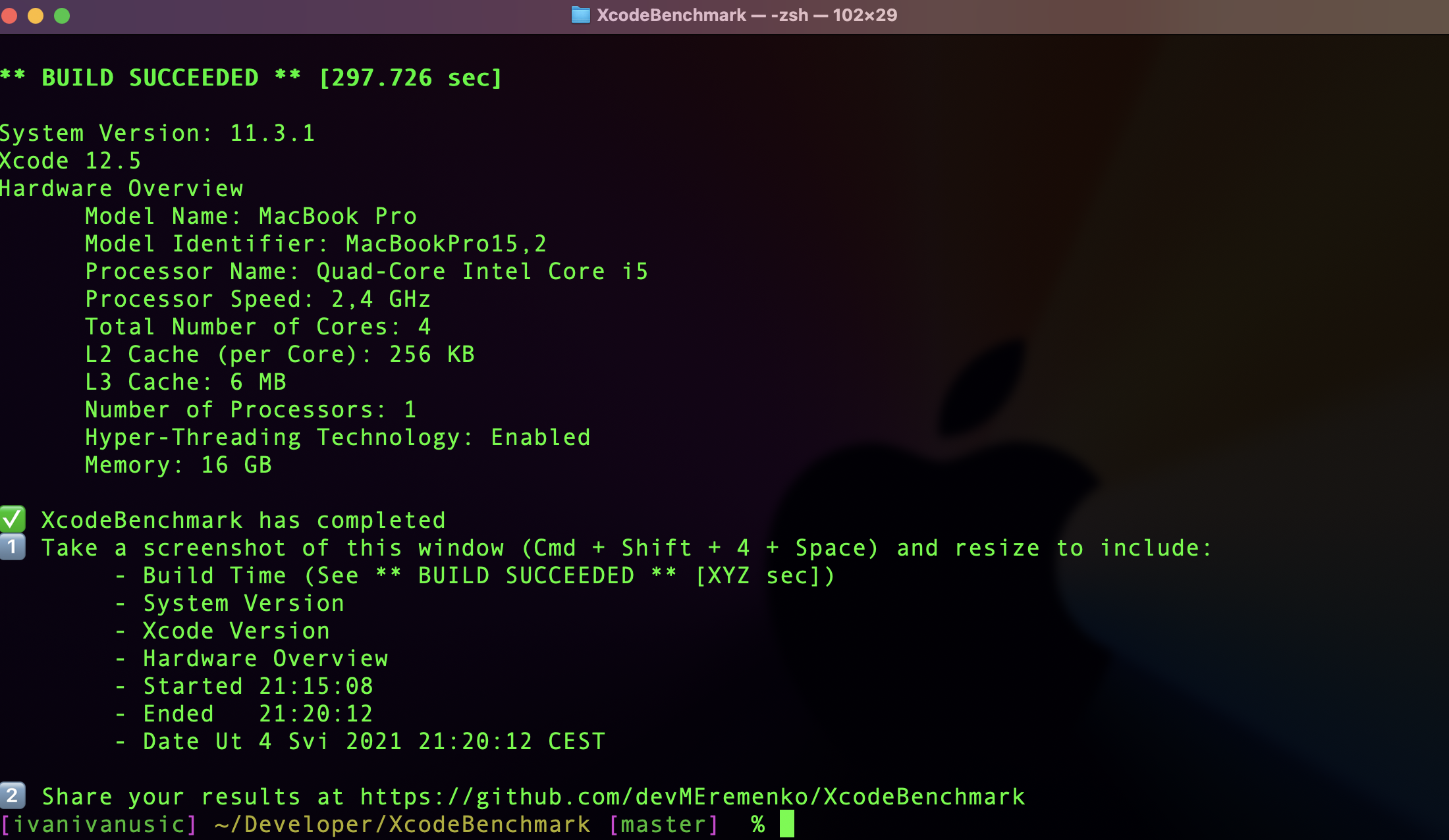Click the Memory 16 GB line
The height and width of the screenshot is (840, 1449).
pyautogui.click(x=178, y=465)
